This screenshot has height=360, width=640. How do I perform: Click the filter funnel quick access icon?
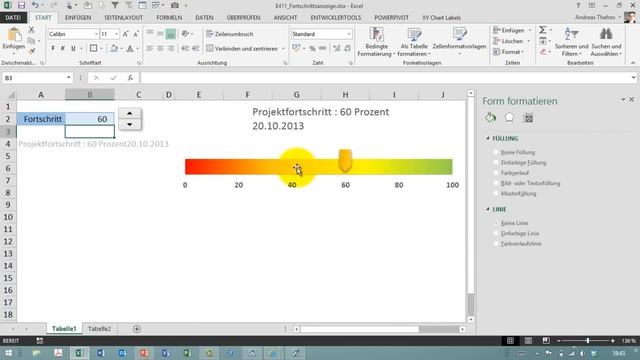click(x=115, y=5)
